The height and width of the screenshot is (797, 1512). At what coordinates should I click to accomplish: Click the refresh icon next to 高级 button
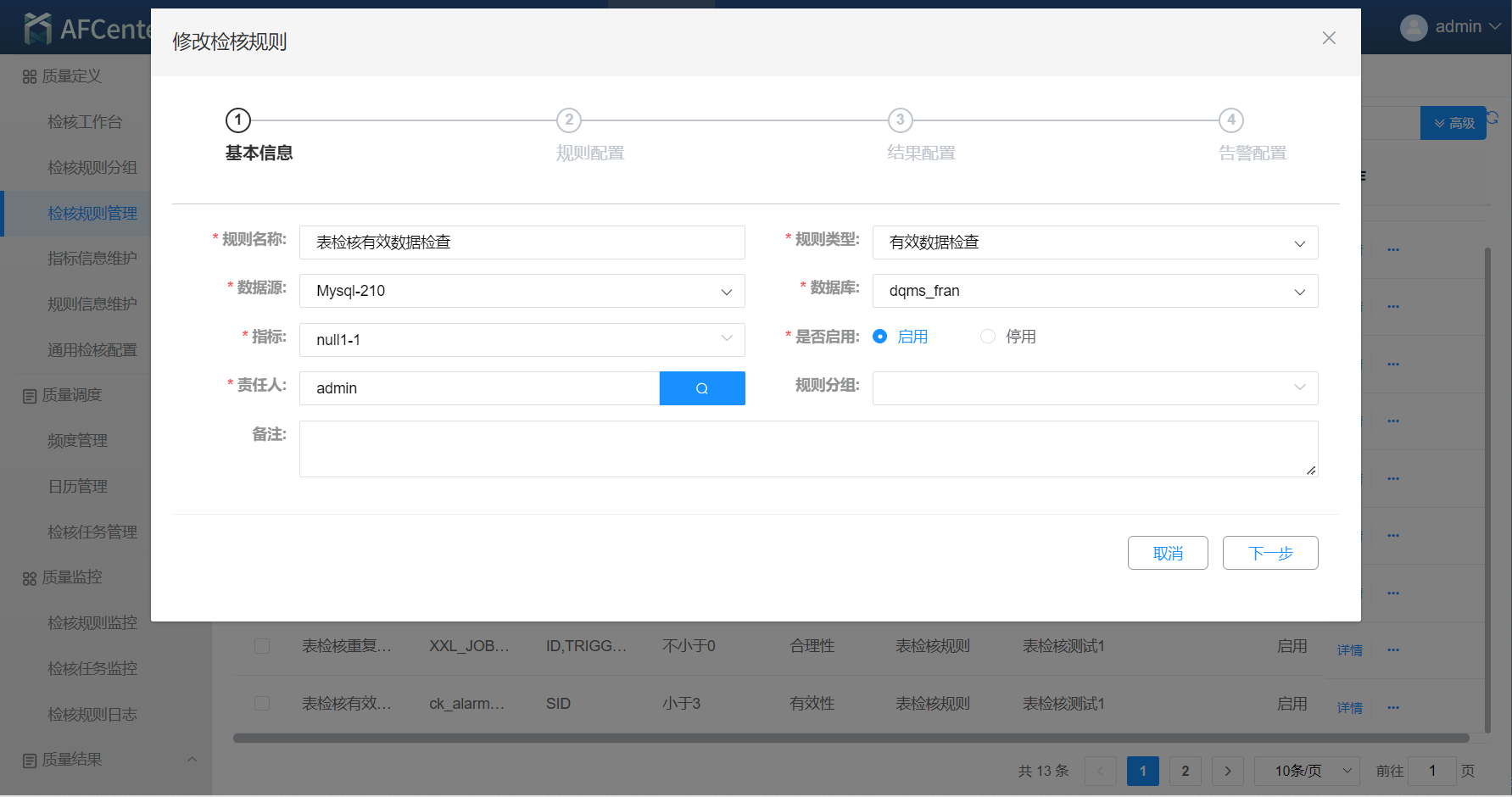[x=1493, y=119]
